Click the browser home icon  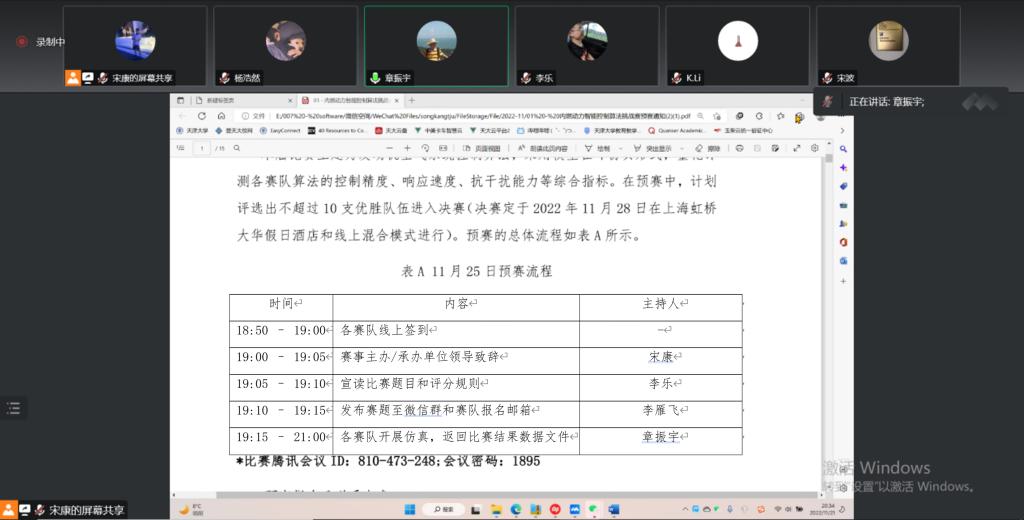[221, 116]
